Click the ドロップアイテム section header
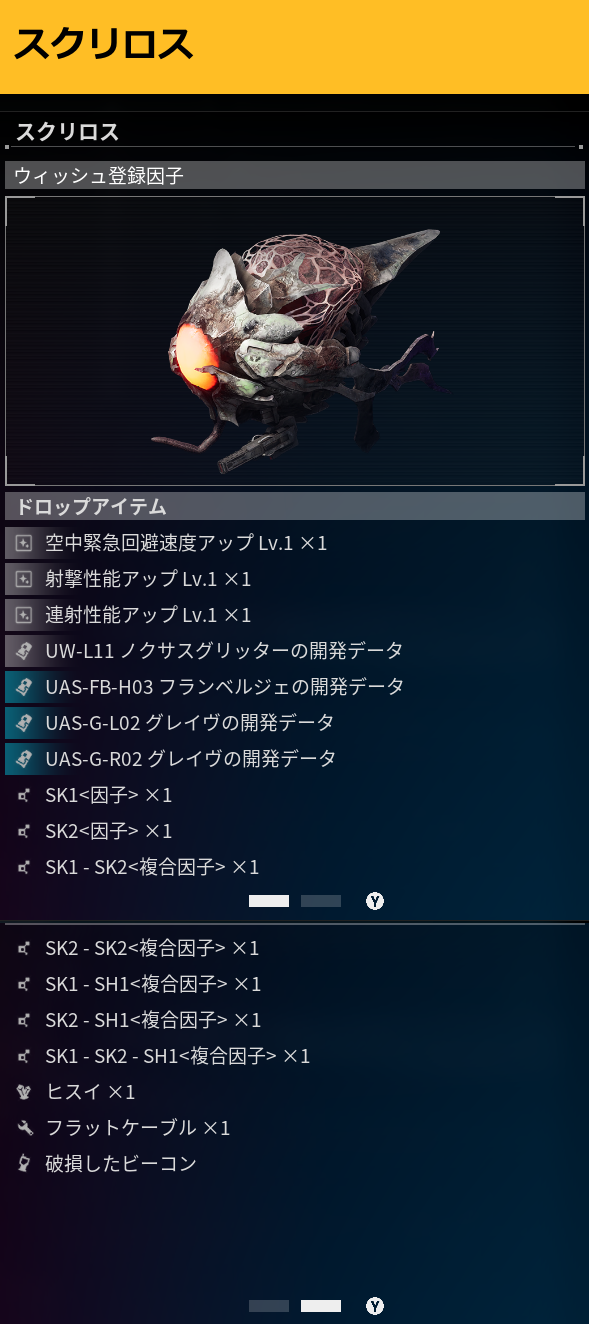This screenshot has width=589, height=1324. (294, 506)
